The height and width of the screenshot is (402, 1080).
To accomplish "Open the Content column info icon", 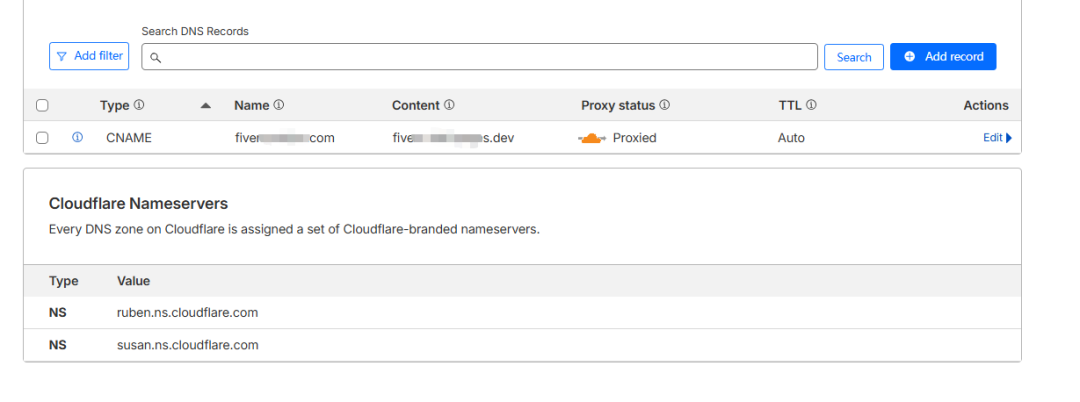I will (450, 105).
